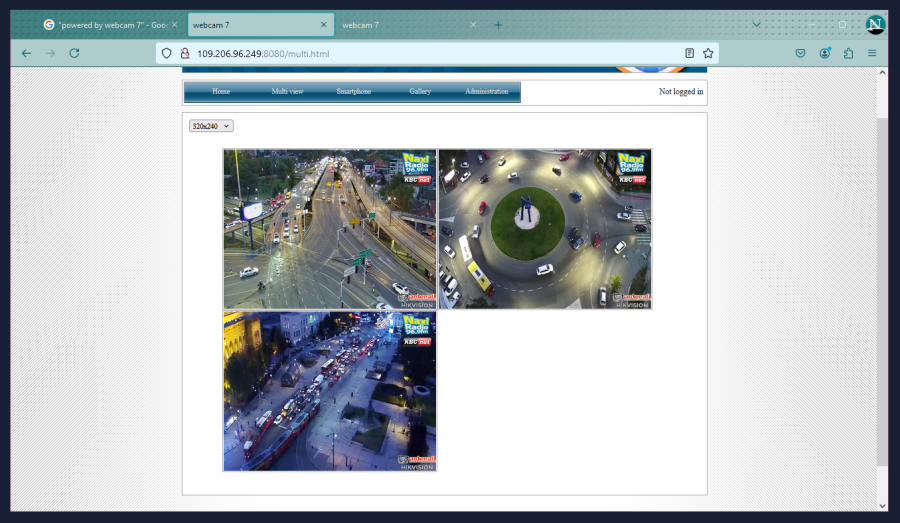Click the tracking protection shield icon

[167, 53]
